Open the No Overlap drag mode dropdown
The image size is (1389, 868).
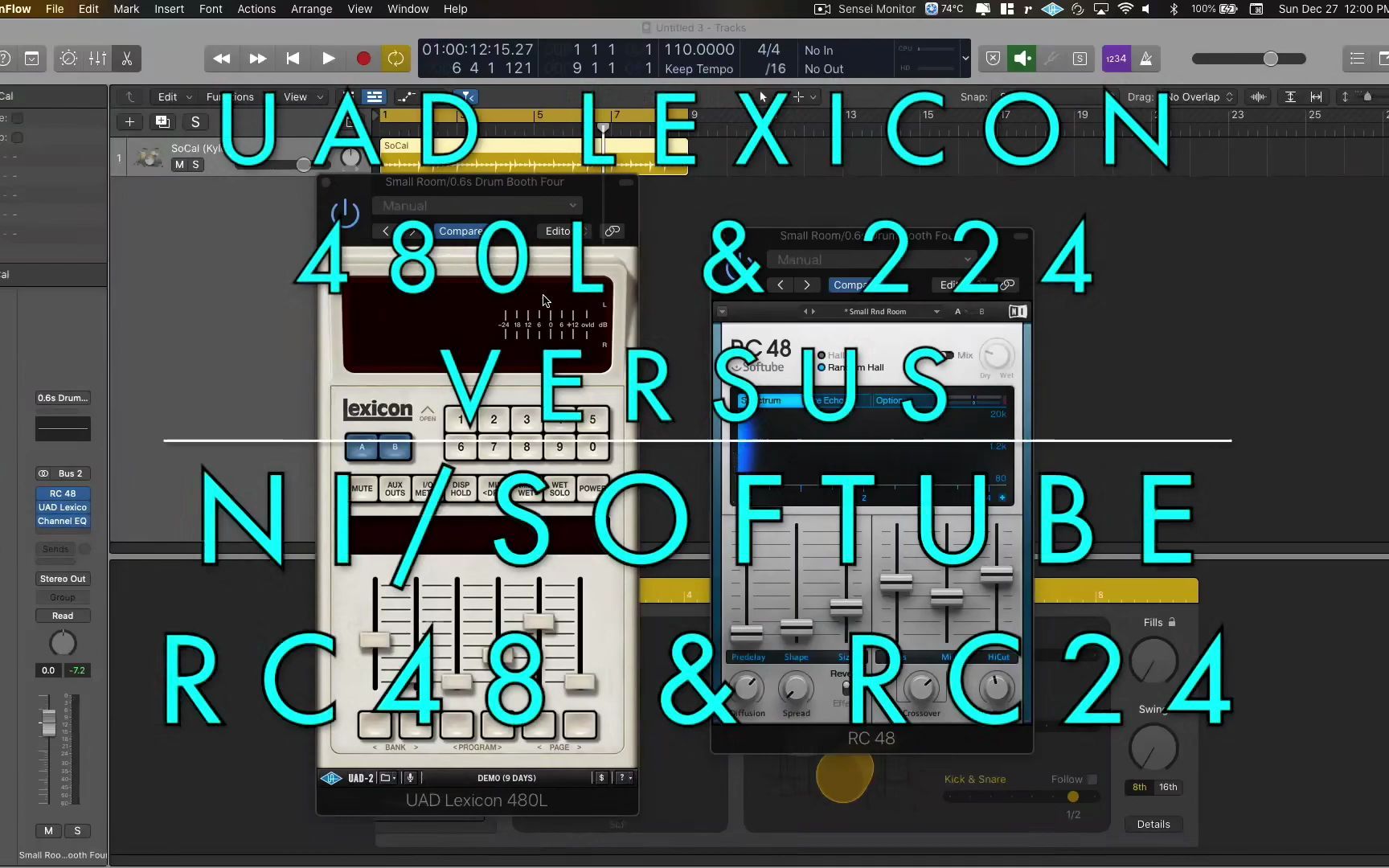click(x=1197, y=96)
